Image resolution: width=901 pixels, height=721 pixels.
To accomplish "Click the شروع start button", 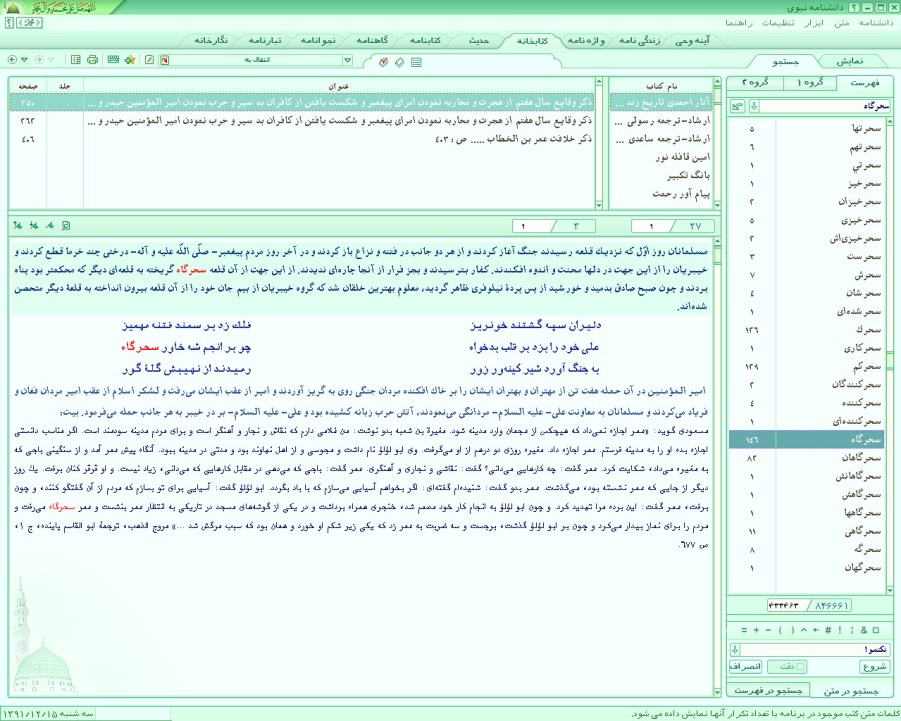I will [x=874, y=667].
